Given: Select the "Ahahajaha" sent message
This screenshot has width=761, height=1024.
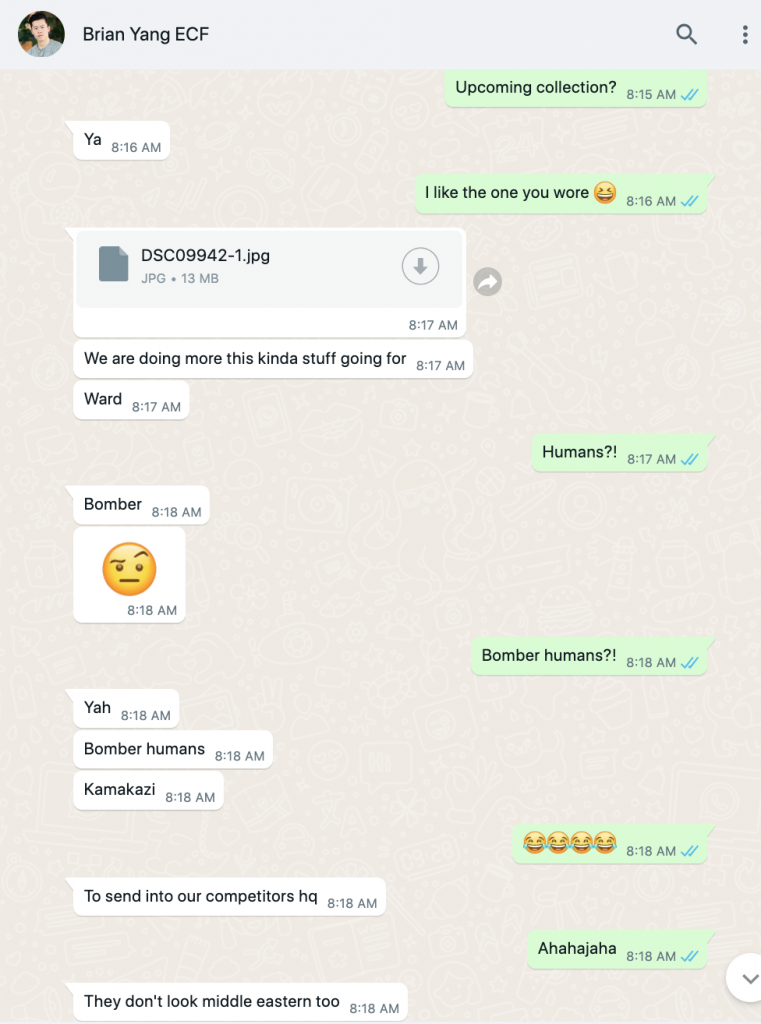Looking at the screenshot, I should [x=617, y=950].
